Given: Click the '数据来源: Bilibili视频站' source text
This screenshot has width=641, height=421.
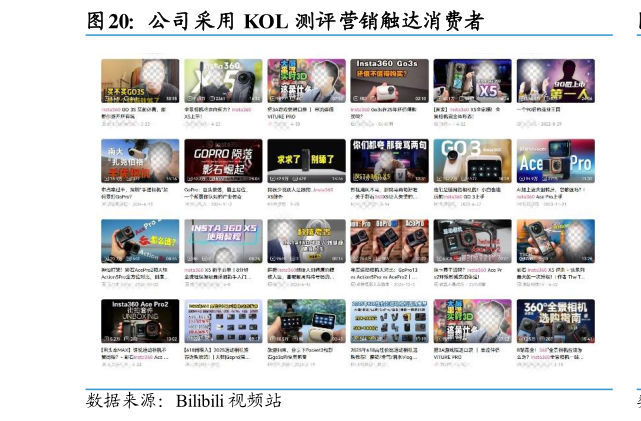Looking at the screenshot, I should [184, 401].
